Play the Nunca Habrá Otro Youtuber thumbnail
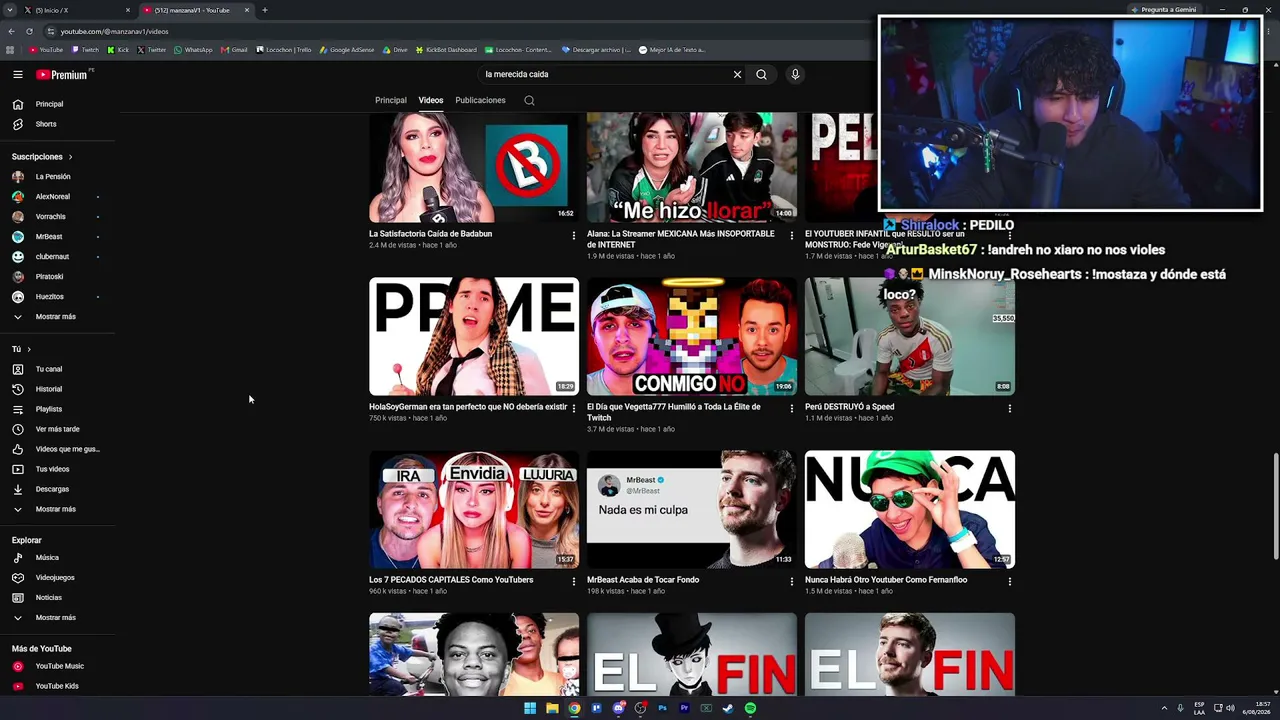This screenshot has height=720, width=1280. (910, 509)
